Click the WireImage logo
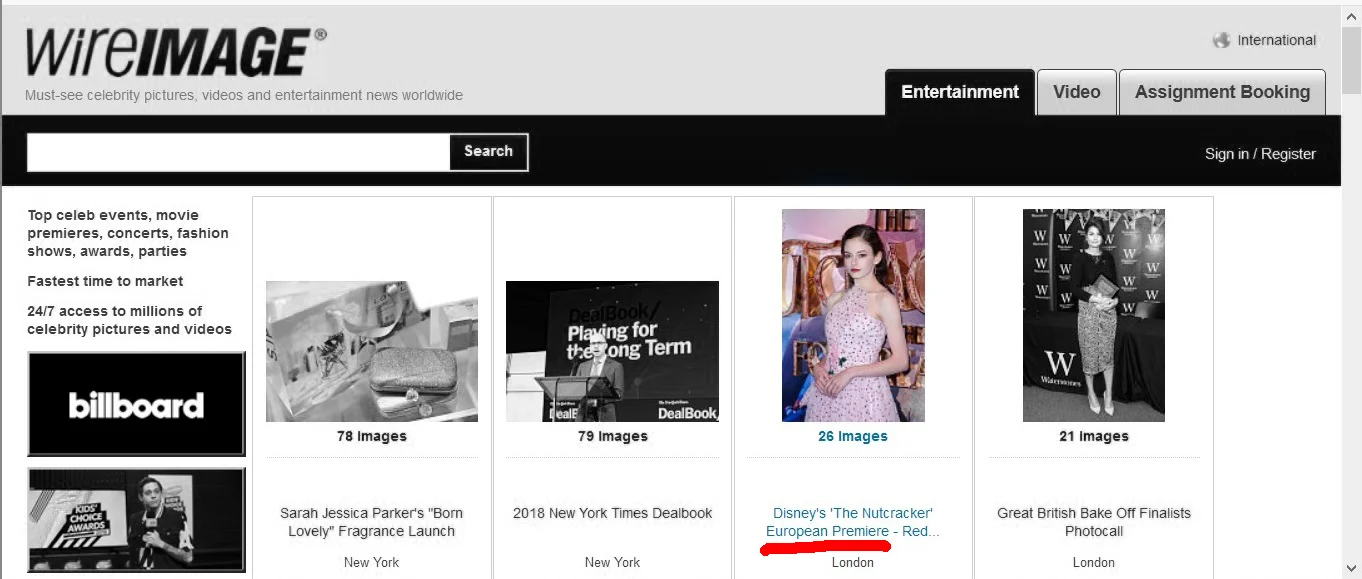Viewport: 1362px width, 579px height. [176, 52]
